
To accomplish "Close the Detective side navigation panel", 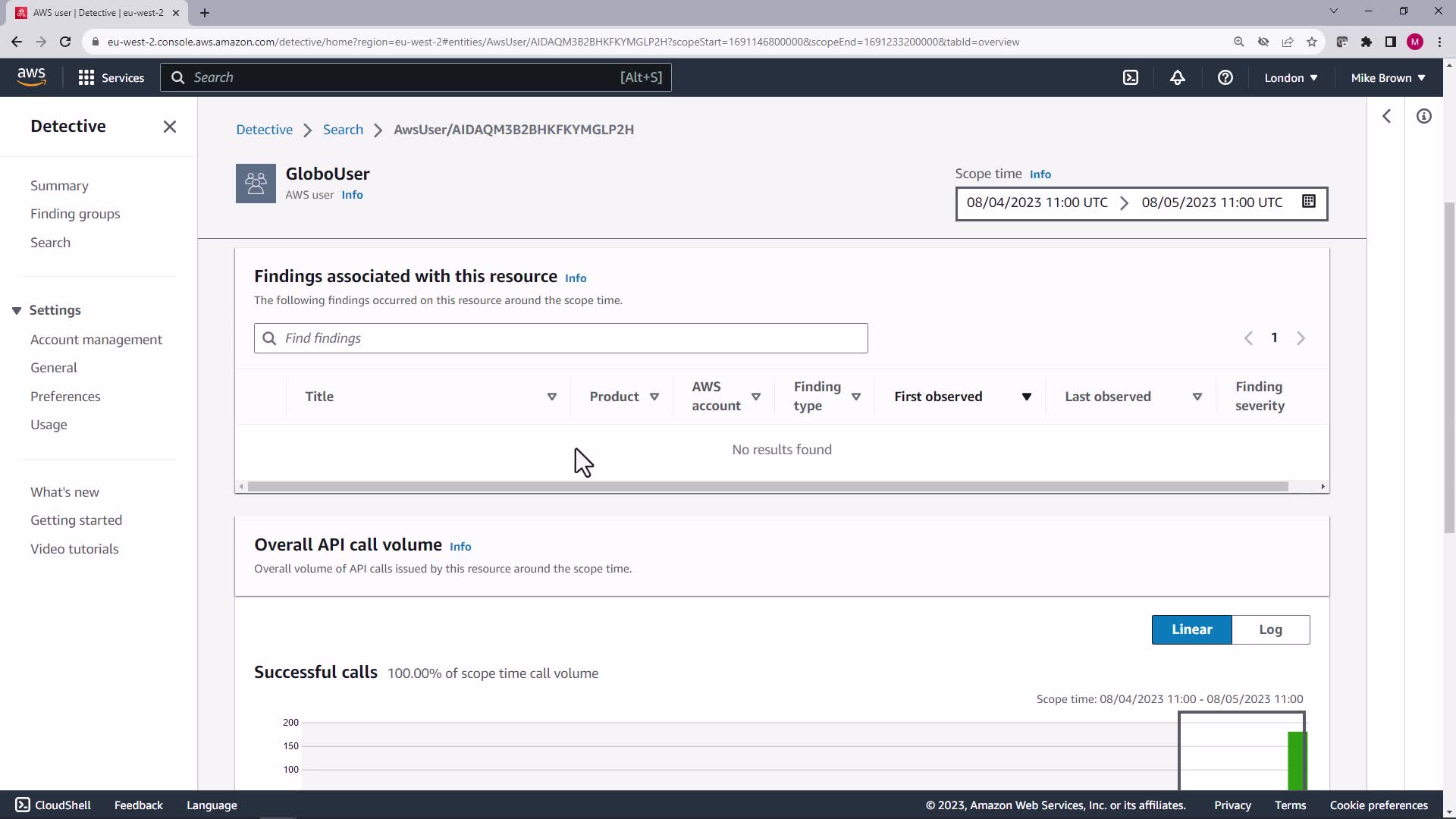I will pos(170,127).
